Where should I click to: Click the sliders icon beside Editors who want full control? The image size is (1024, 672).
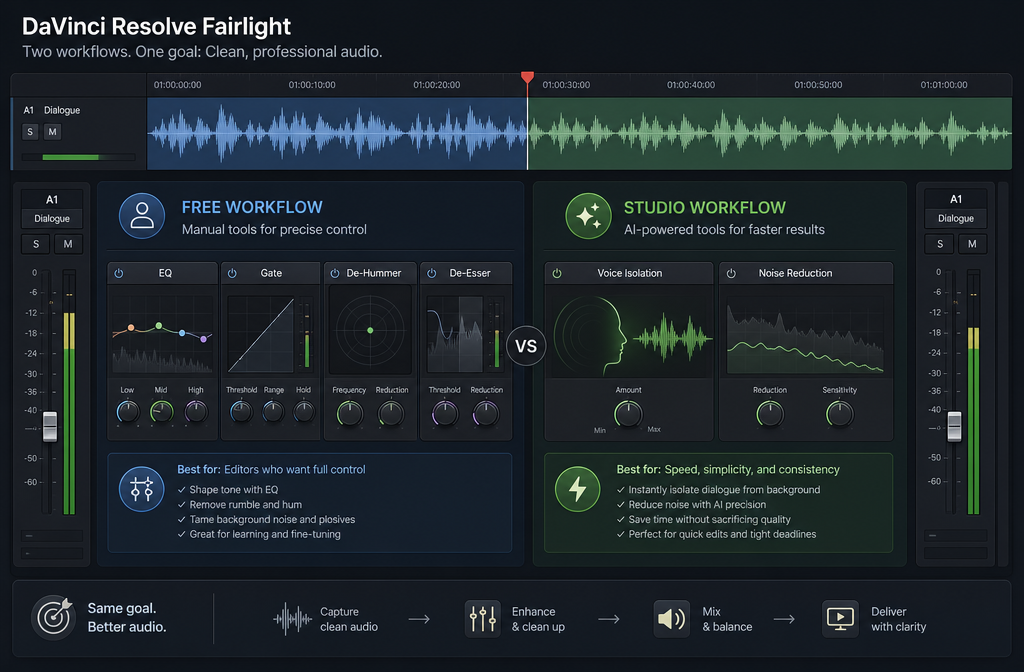pos(142,488)
